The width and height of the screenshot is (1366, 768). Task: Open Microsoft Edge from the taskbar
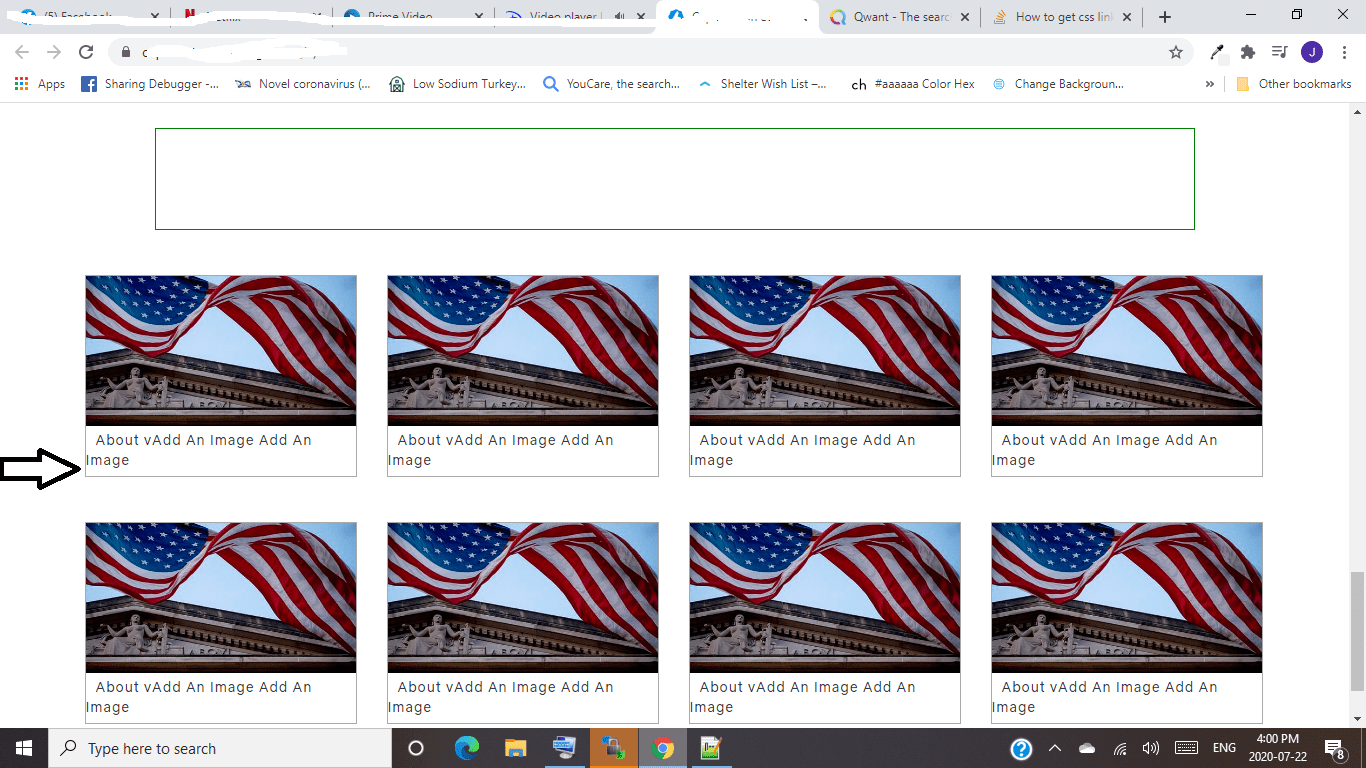click(466, 748)
